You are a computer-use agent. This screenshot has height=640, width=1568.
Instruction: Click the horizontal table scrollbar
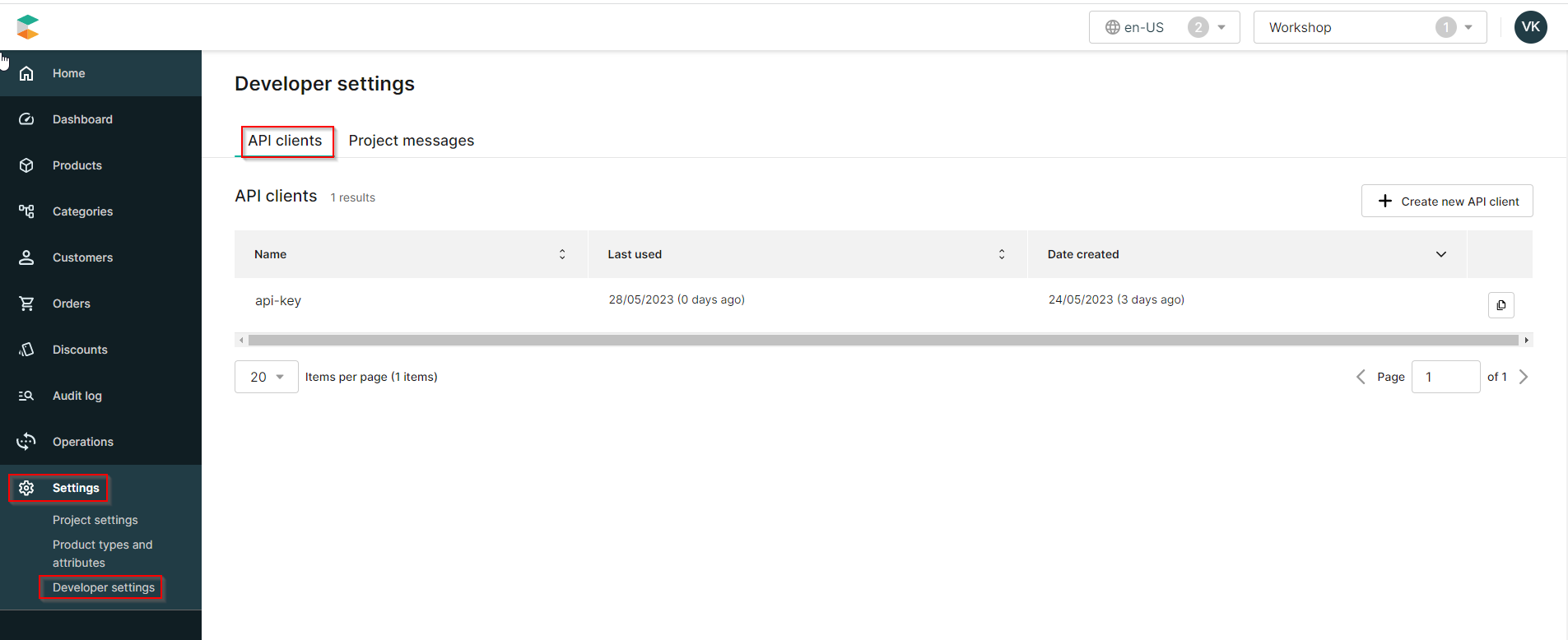pos(882,340)
